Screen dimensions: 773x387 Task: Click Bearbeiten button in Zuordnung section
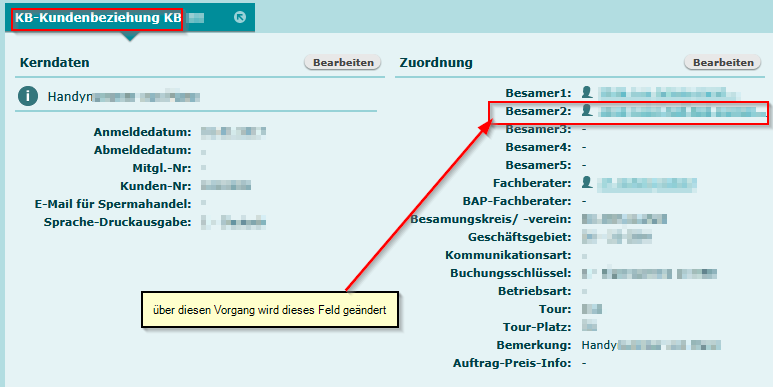coord(723,63)
